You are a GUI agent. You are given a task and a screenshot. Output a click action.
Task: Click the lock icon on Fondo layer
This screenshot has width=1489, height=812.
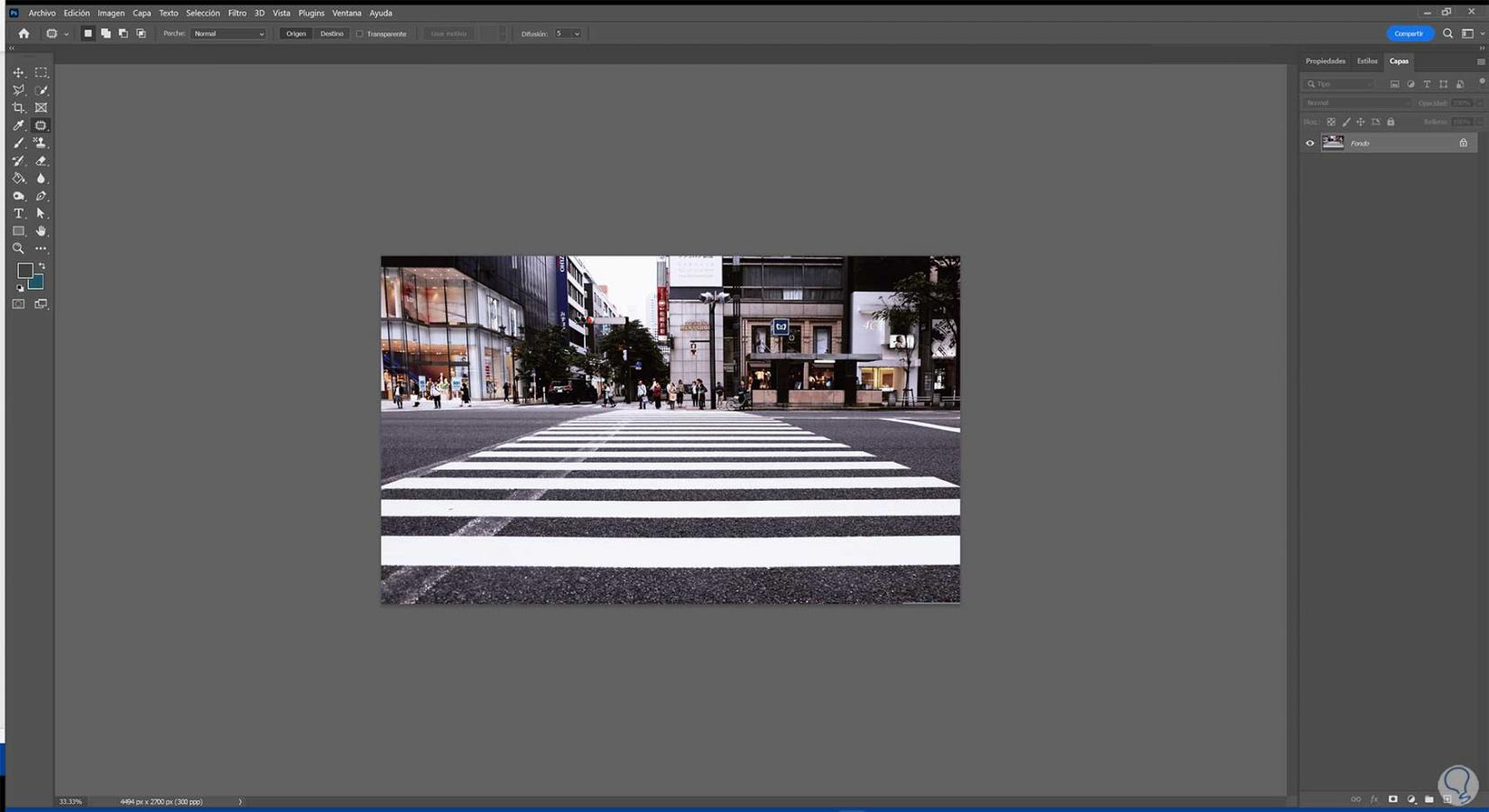[1463, 143]
